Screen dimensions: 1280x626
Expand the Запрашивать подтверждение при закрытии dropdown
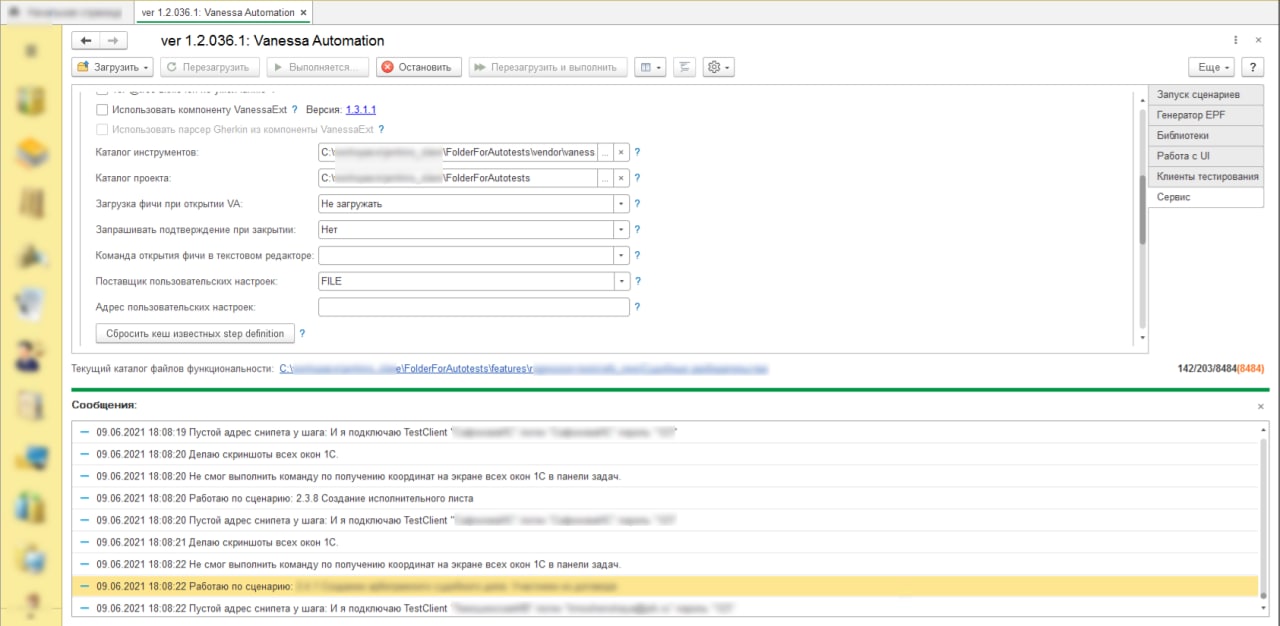pos(621,230)
